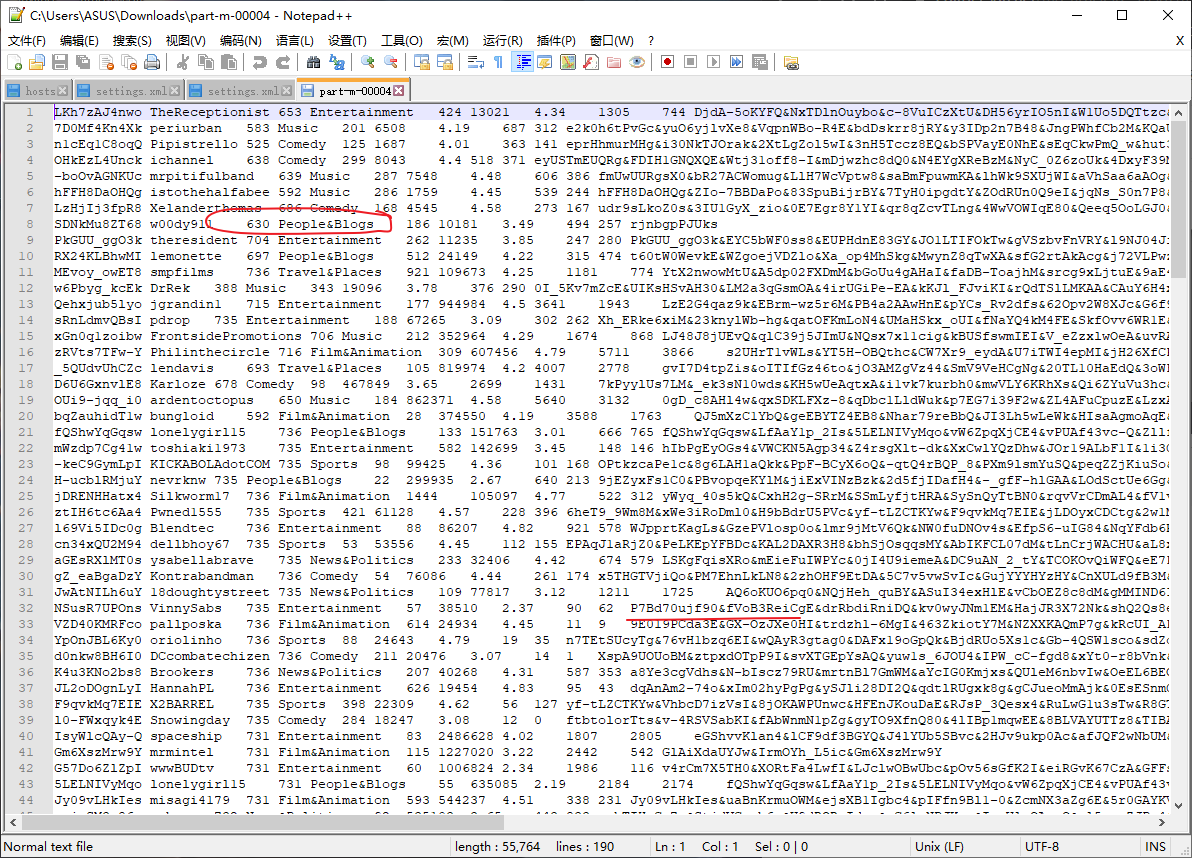Click the scroll down arrow at bottom
This screenshot has height=858, width=1192.
coord(1178,805)
